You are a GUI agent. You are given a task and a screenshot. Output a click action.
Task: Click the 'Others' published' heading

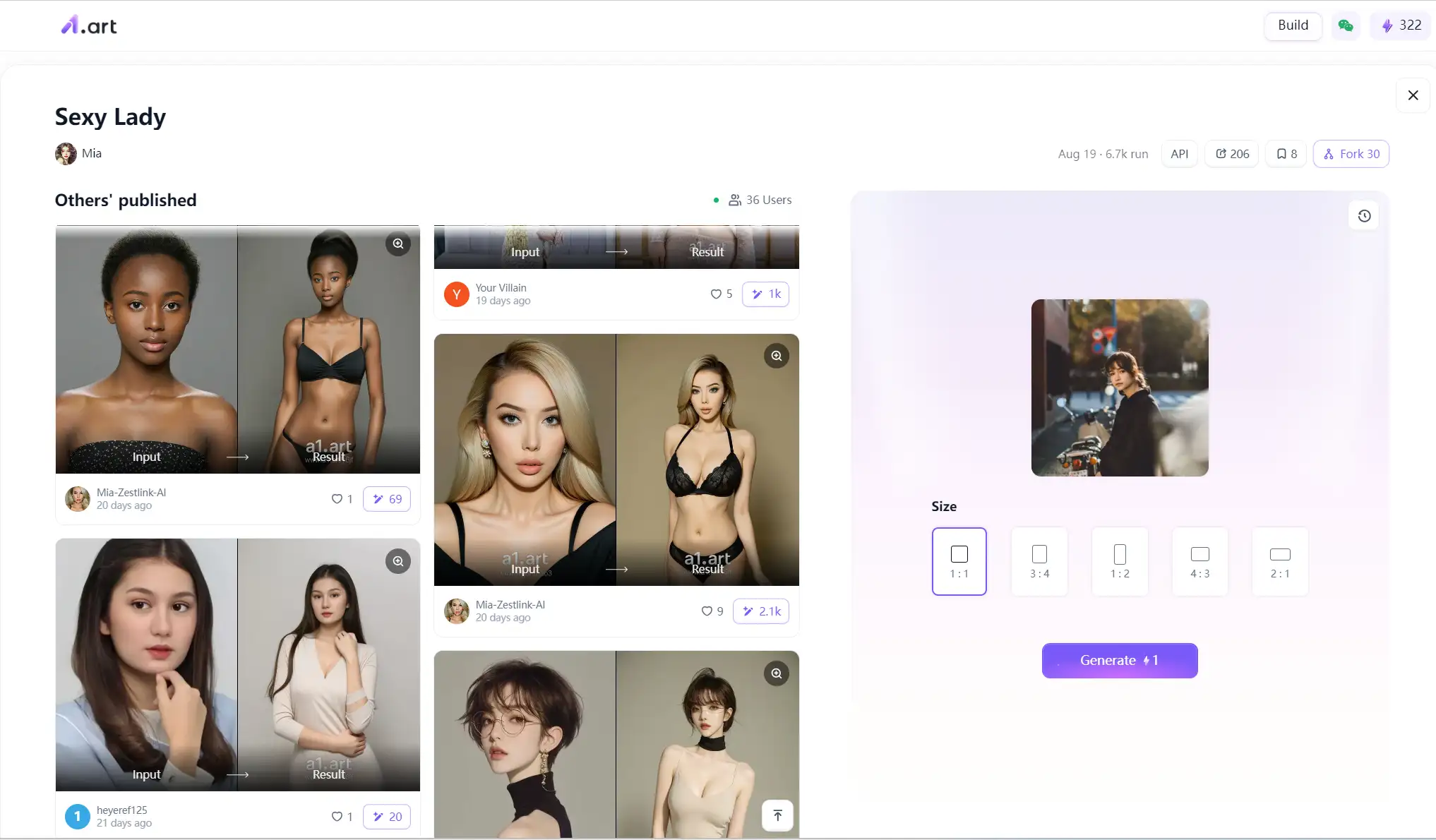[126, 200]
